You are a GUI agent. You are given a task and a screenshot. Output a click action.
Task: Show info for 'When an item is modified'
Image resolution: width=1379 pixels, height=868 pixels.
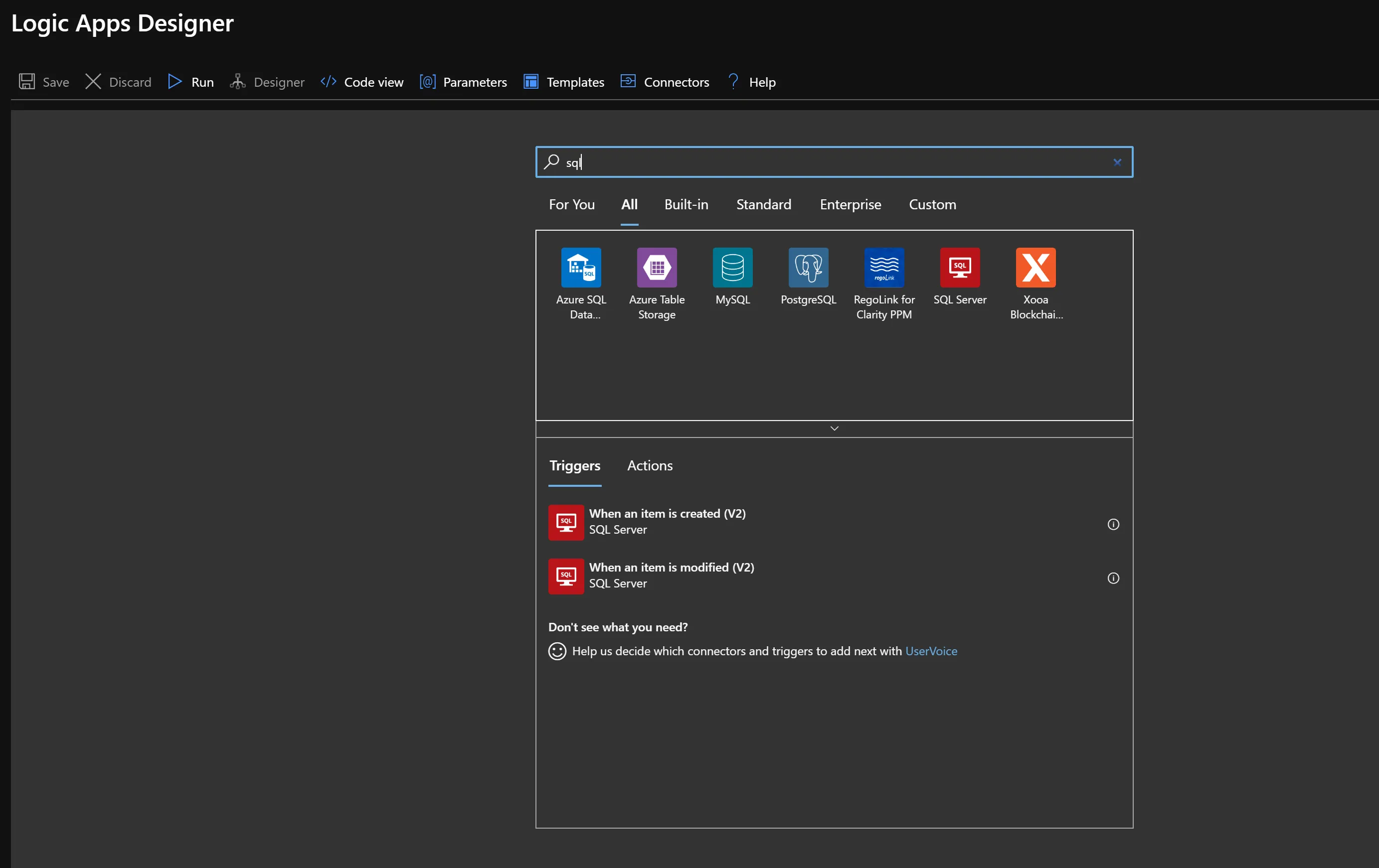[1113, 578]
